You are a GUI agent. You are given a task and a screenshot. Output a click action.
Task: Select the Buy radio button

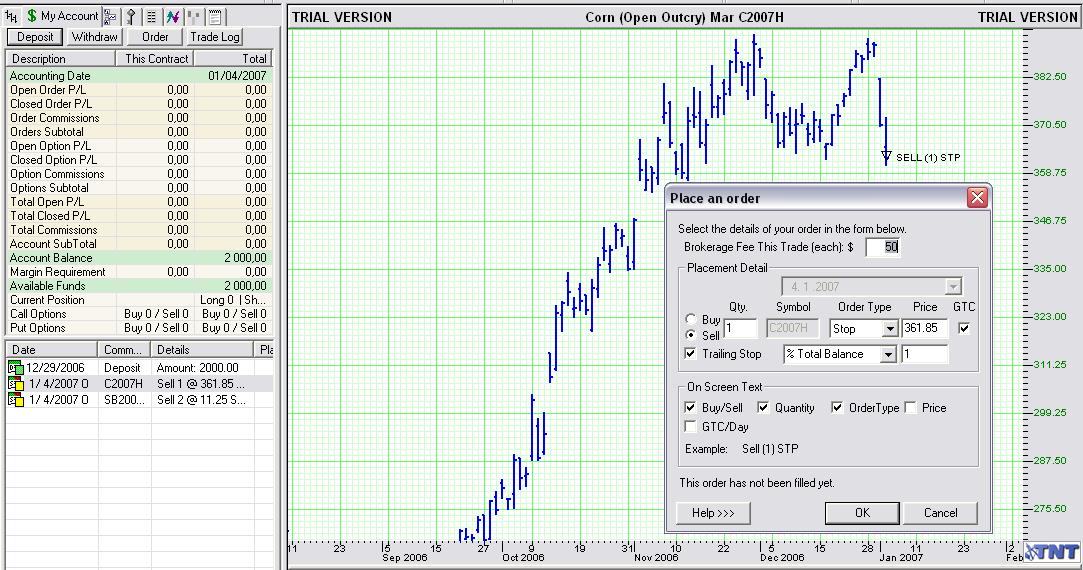(x=691, y=319)
